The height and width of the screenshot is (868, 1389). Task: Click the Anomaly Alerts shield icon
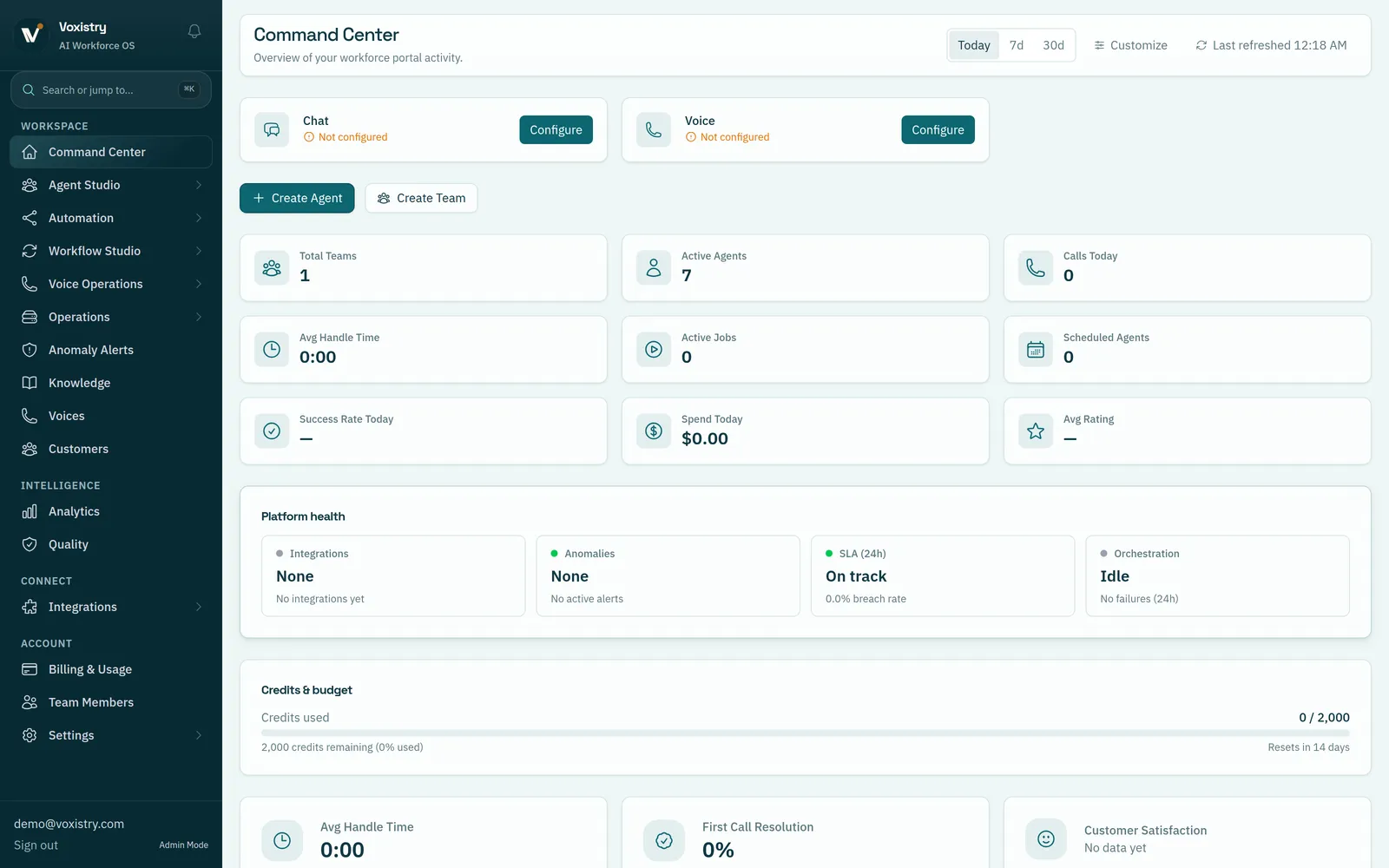pyautogui.click(x=30, y=350)
